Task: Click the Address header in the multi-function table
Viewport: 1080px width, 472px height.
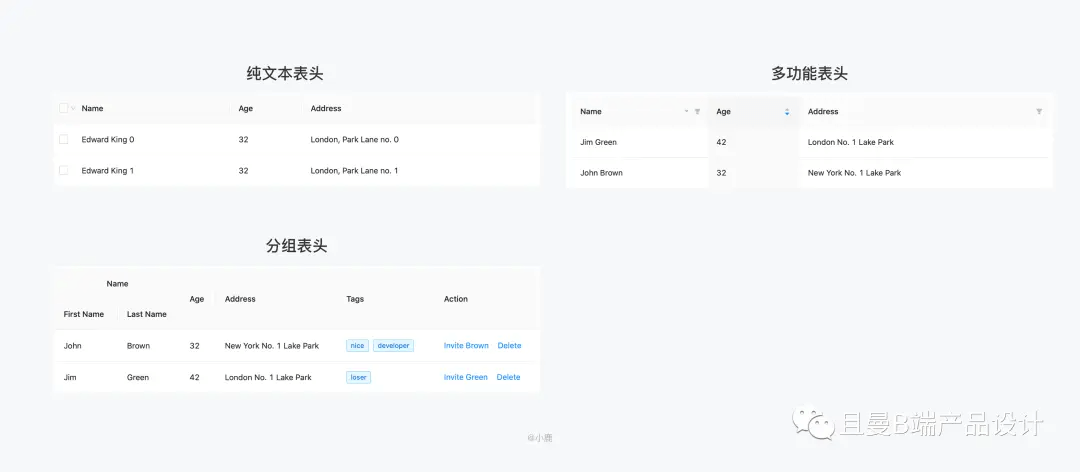Action: 823,112
